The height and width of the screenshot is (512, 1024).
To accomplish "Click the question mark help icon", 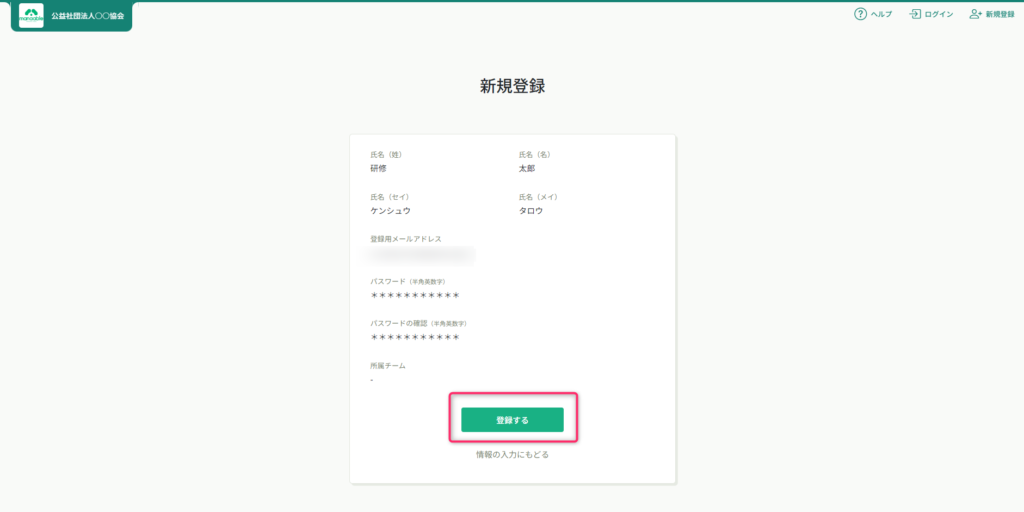I will coord(859,14).
